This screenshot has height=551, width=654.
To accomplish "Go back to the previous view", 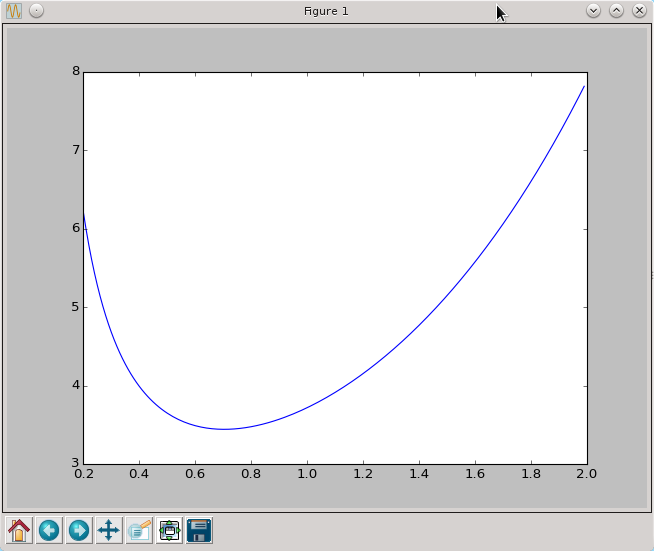I will tap(49, 530).
